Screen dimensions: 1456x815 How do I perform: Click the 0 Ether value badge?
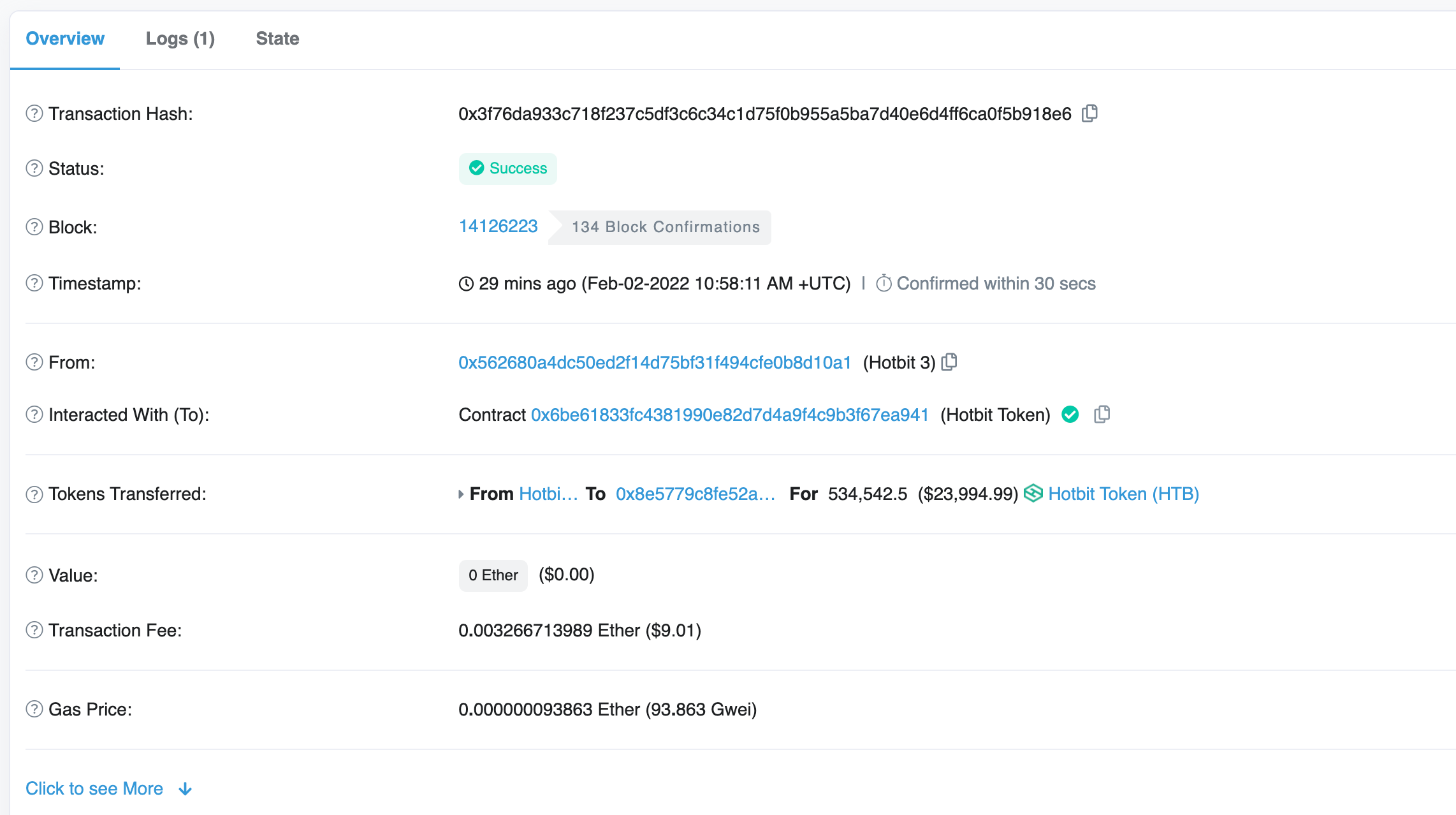493,575
